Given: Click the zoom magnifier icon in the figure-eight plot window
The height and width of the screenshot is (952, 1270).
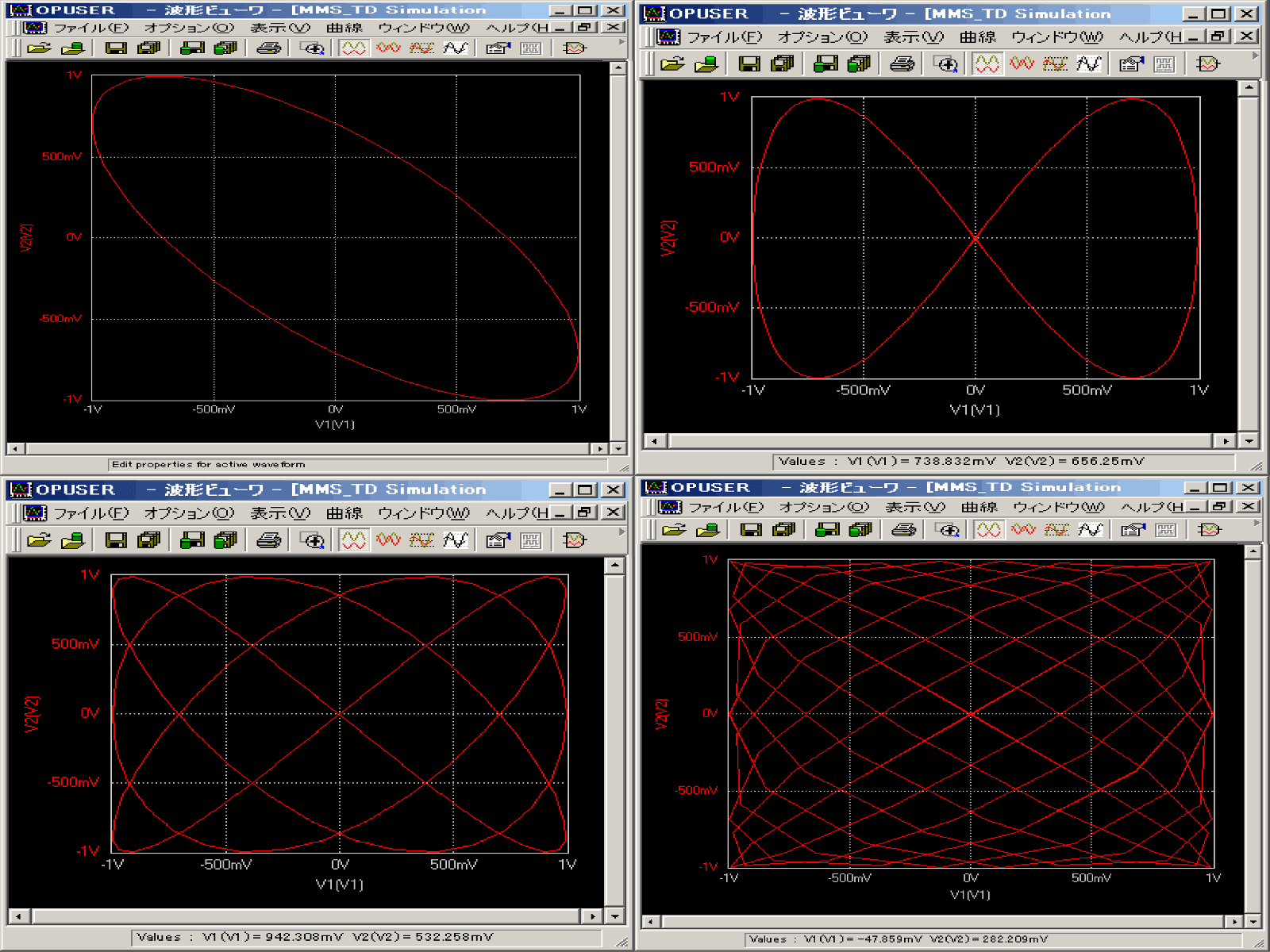Looking at the screenshot, I should click(947, 63).
